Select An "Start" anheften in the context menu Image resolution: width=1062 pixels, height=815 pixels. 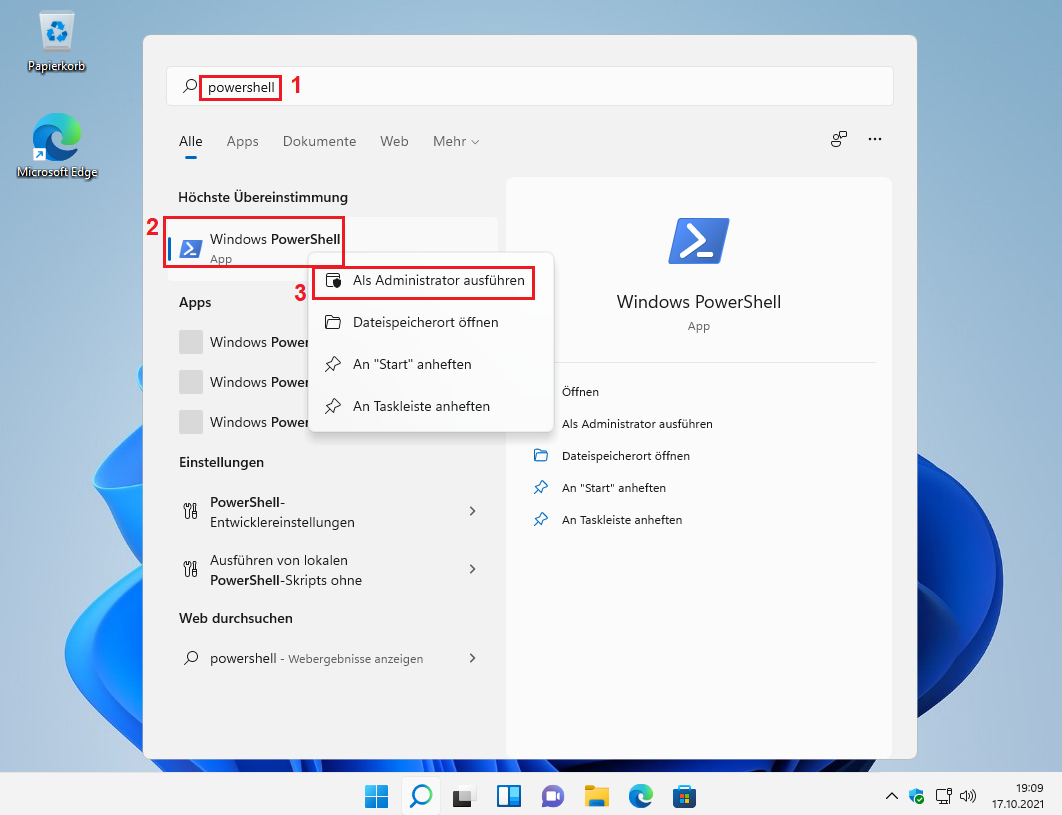tap(412, 364)
